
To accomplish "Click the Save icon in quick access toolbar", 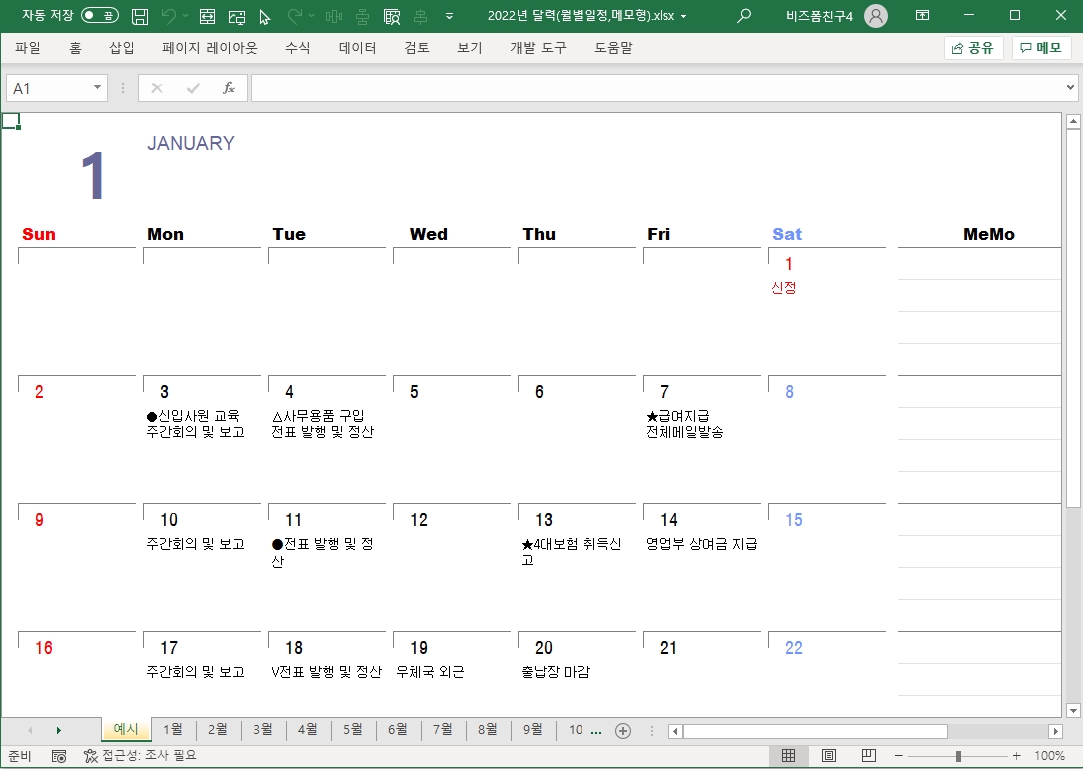I will click(x=140, y=16).
